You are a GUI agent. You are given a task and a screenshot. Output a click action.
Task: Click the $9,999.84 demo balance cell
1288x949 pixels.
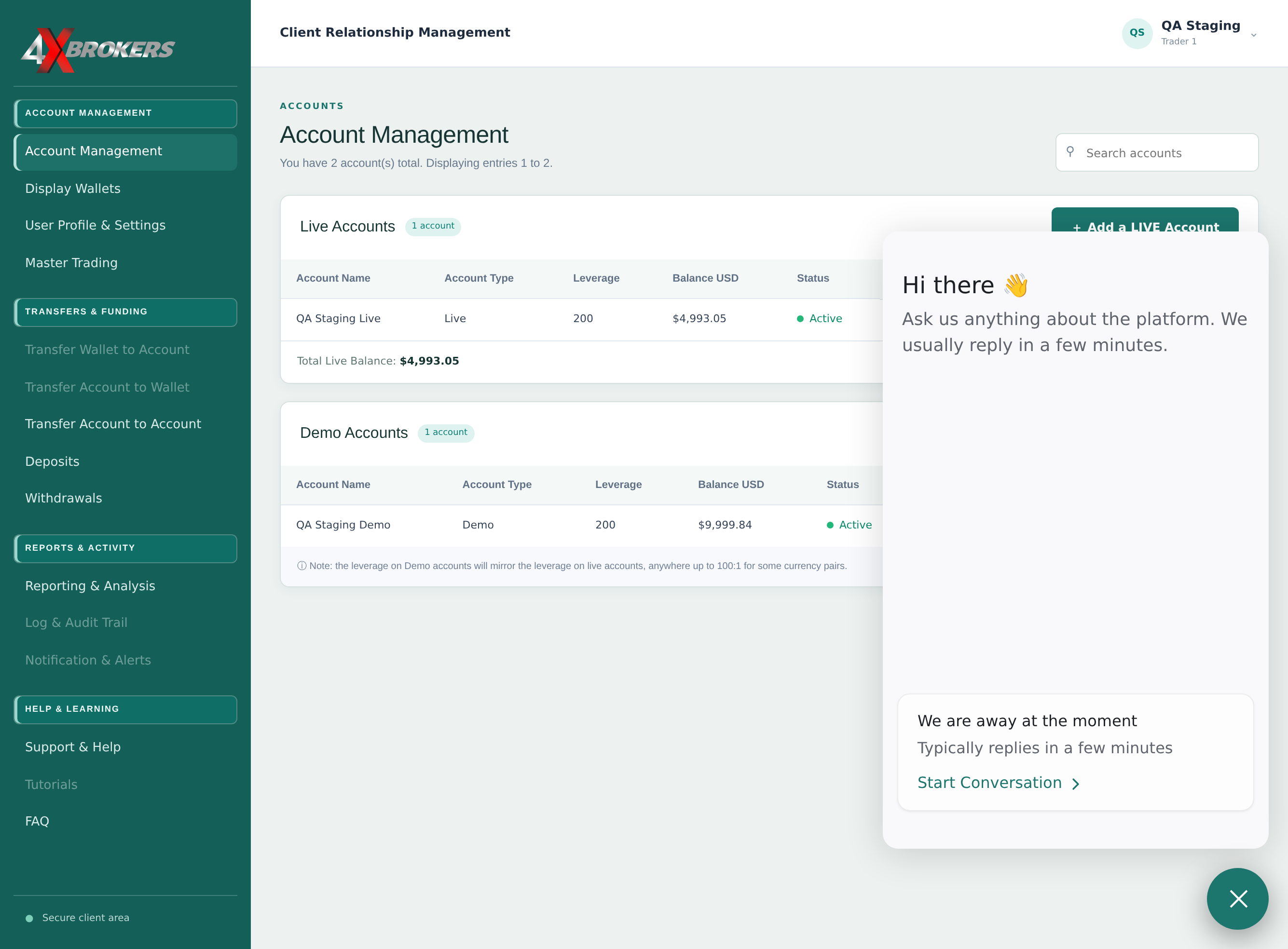point(725,525)
